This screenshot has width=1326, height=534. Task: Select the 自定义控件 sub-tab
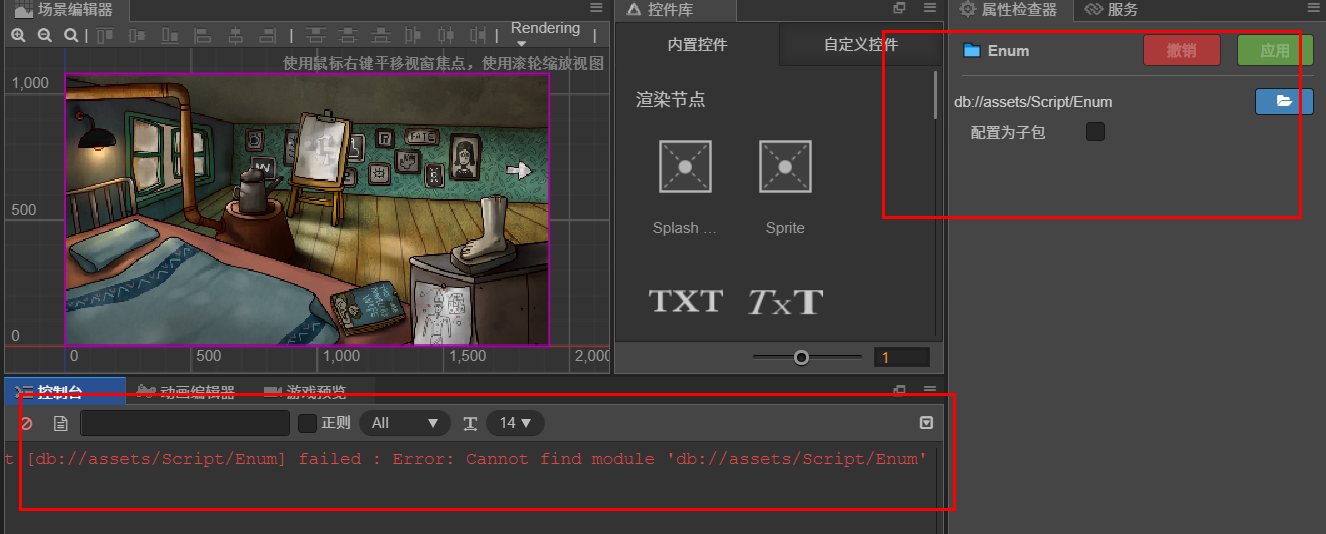point(861,45)
